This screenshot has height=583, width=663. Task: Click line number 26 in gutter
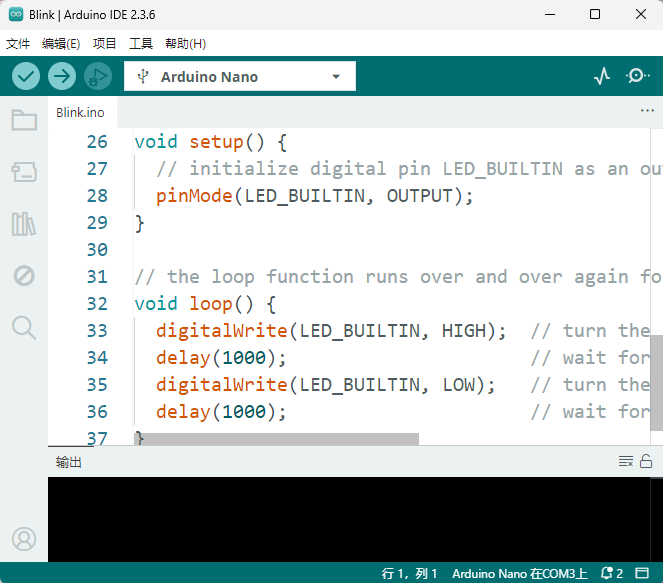pyautogui.click(x=97, y=142)
